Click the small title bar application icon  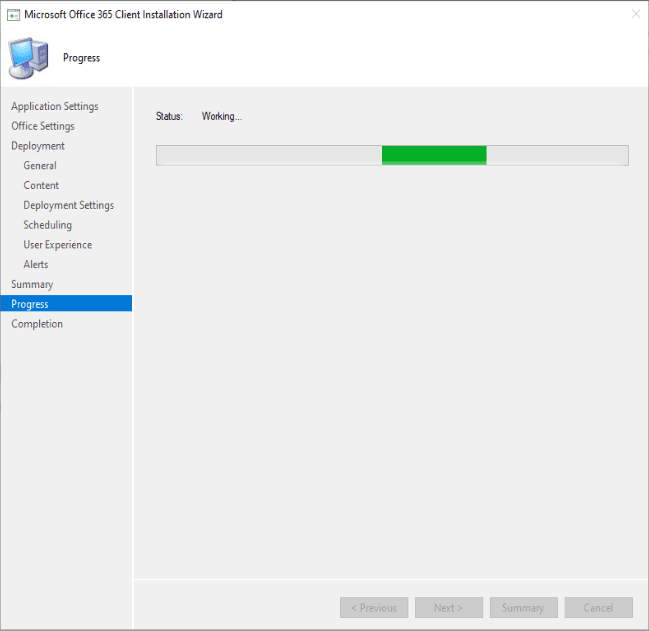pos(14,14)
